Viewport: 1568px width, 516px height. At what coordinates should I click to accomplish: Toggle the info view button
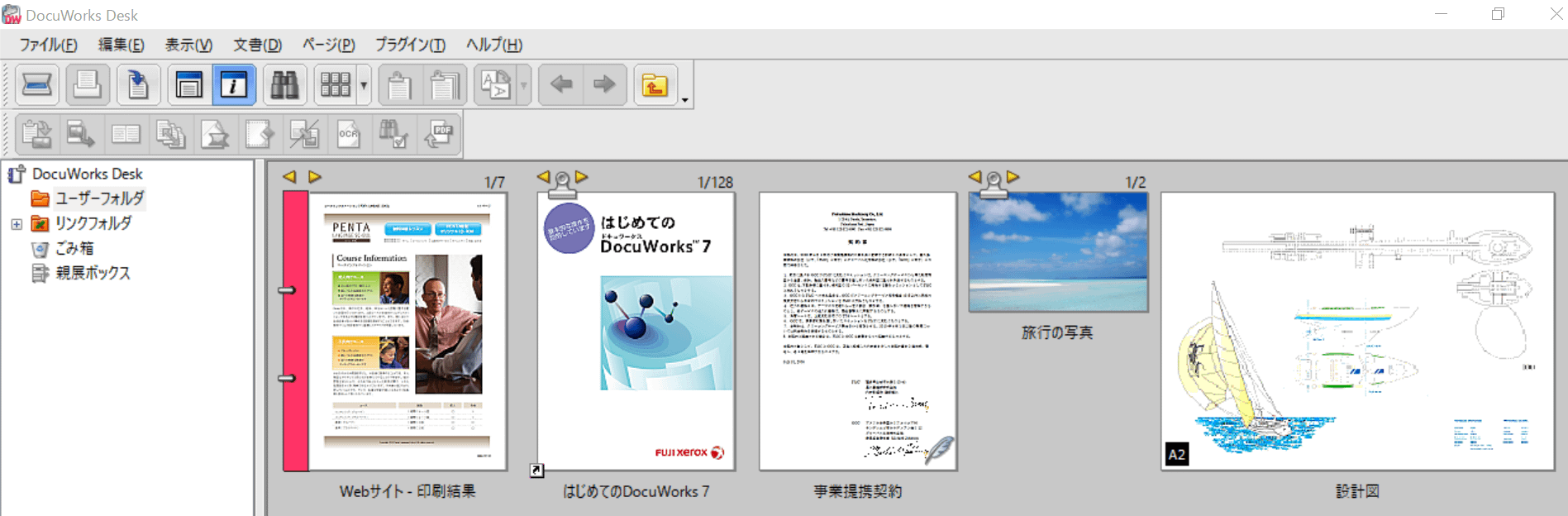[234, 84]
